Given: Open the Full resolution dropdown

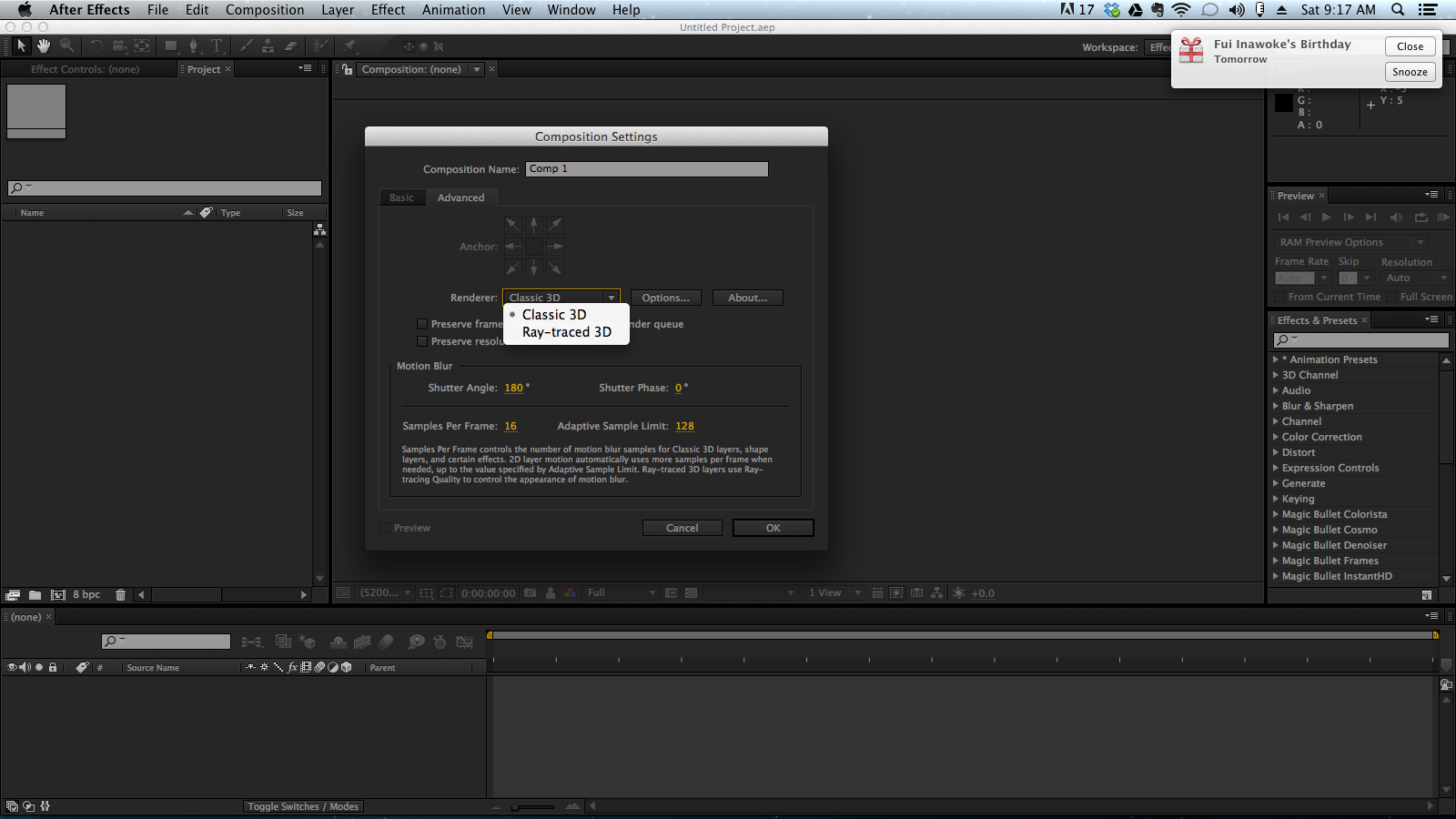Looking at the screenshot, I should (x=652, y=592).
